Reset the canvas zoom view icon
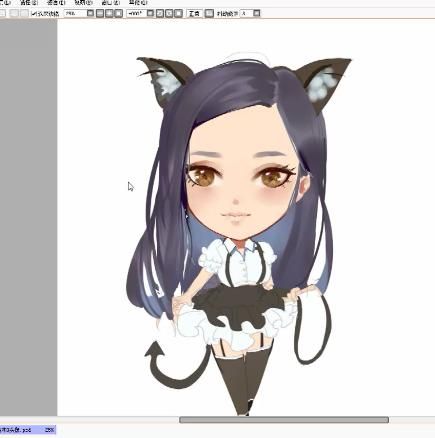 (118, 13)
